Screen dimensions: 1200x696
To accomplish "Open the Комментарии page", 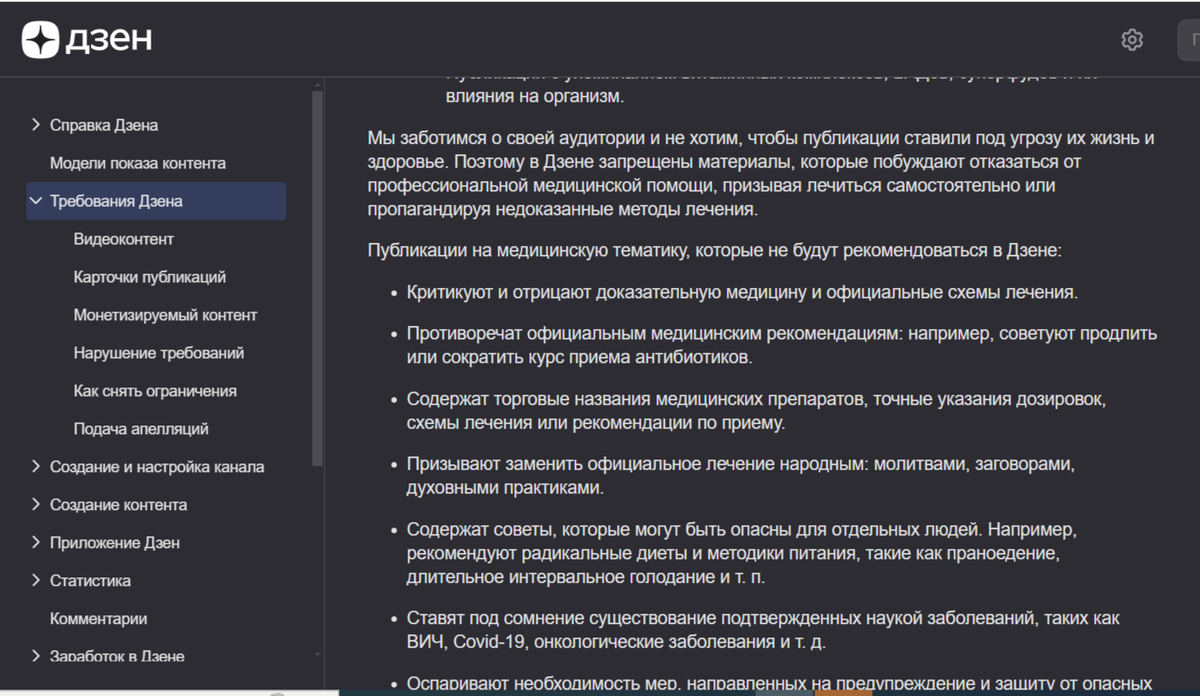I will pyautogui.click(x=99, y=619).
